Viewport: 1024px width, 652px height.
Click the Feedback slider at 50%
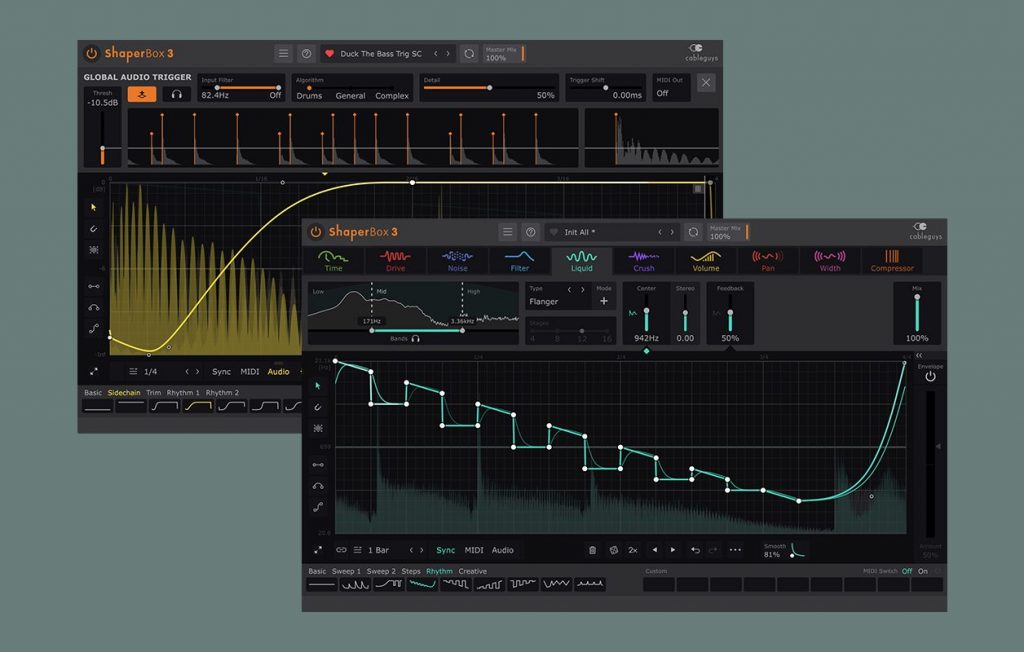coord(730,316)
